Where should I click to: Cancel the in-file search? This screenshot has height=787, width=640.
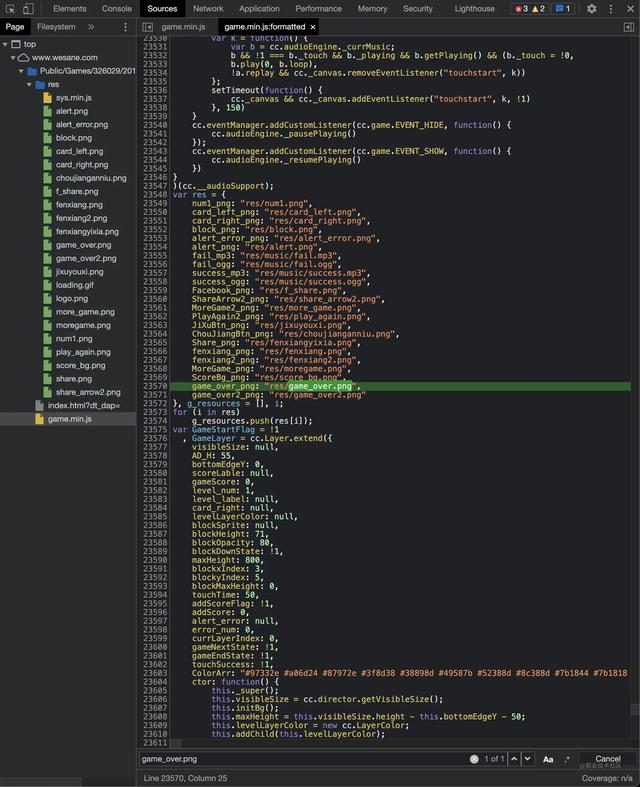(608, 759)
